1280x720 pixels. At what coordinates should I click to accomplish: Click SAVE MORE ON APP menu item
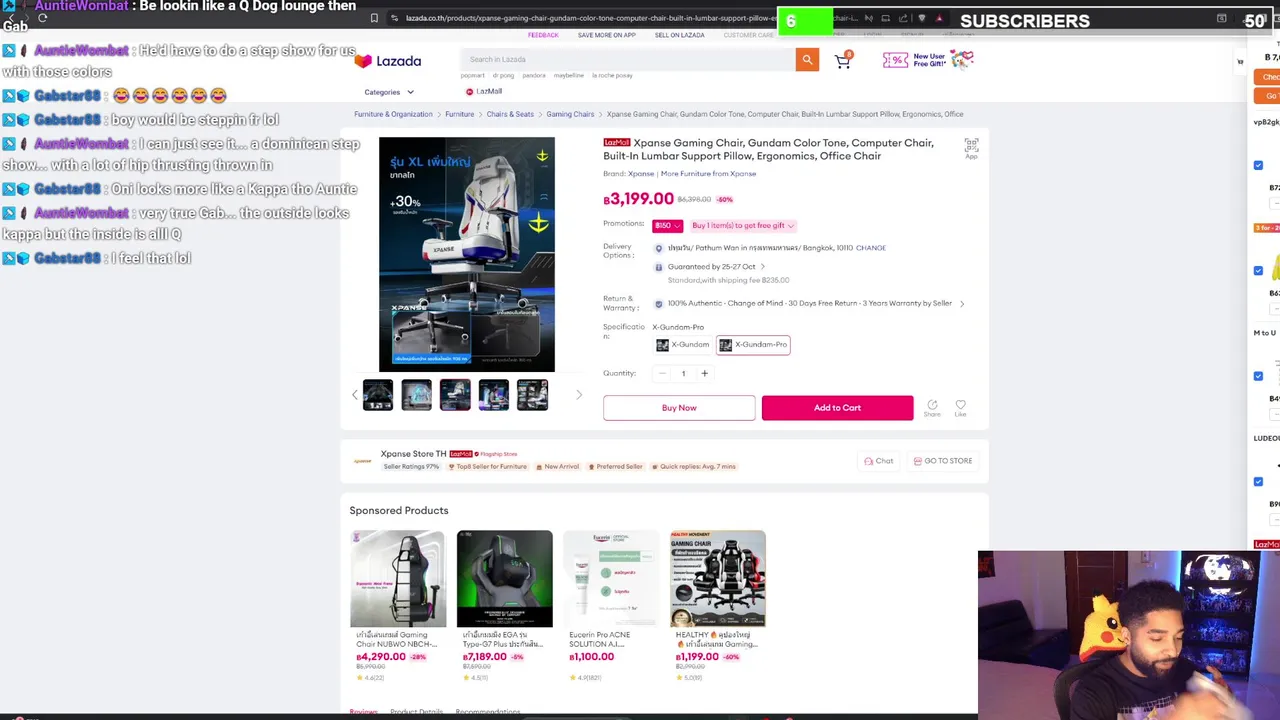606,36
